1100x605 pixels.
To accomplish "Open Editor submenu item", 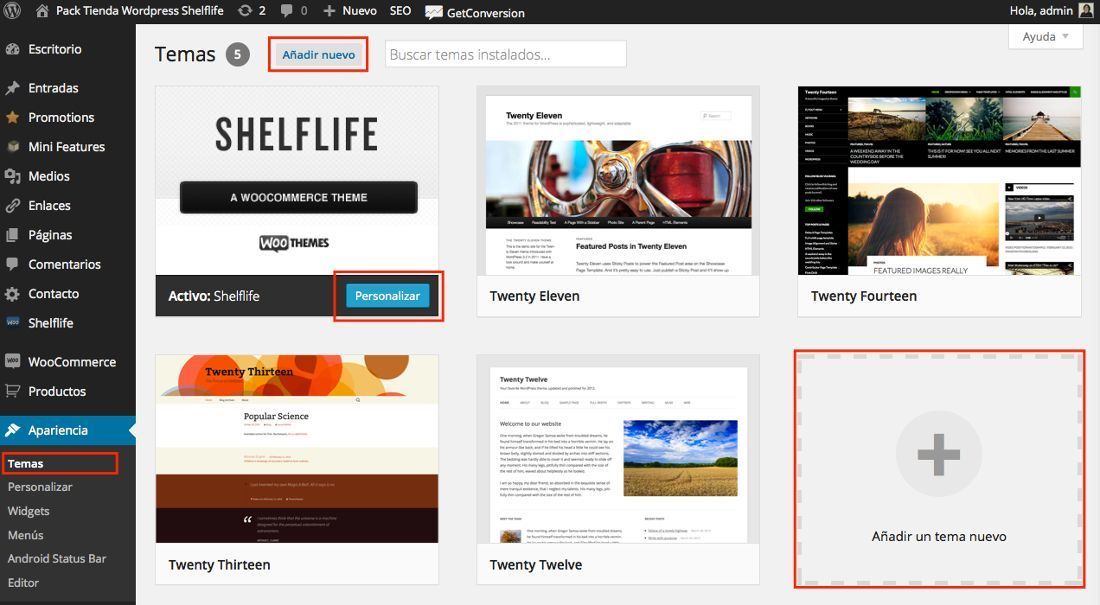I will click(x=23, y=583).
